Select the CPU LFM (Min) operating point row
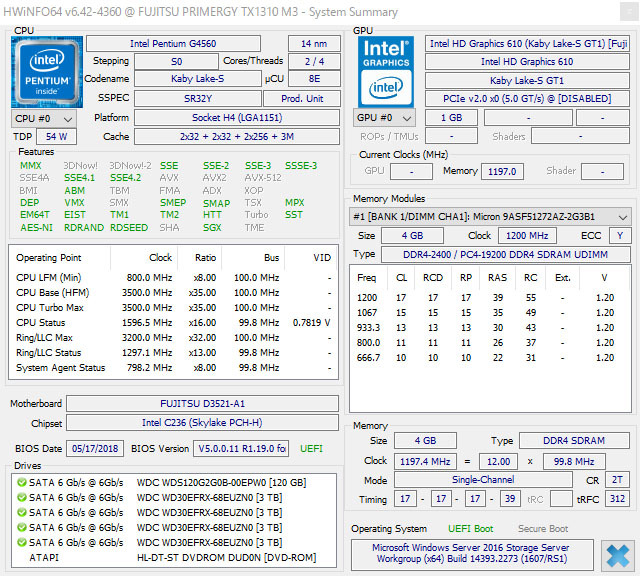The width and height of the screenshot is (640, 576). click(x=173, y=278)
